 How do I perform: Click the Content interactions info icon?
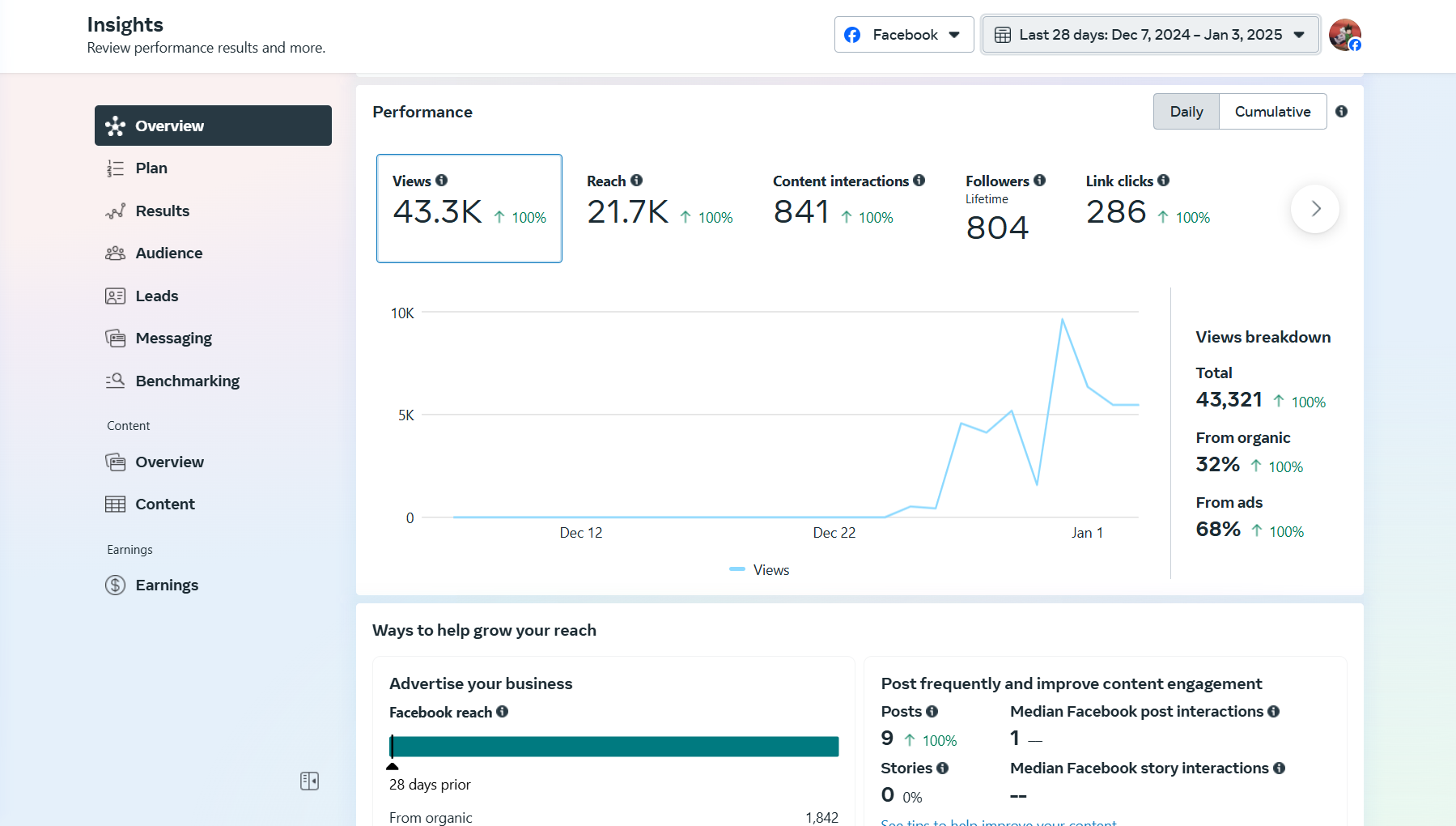click(x=919, y=181)
